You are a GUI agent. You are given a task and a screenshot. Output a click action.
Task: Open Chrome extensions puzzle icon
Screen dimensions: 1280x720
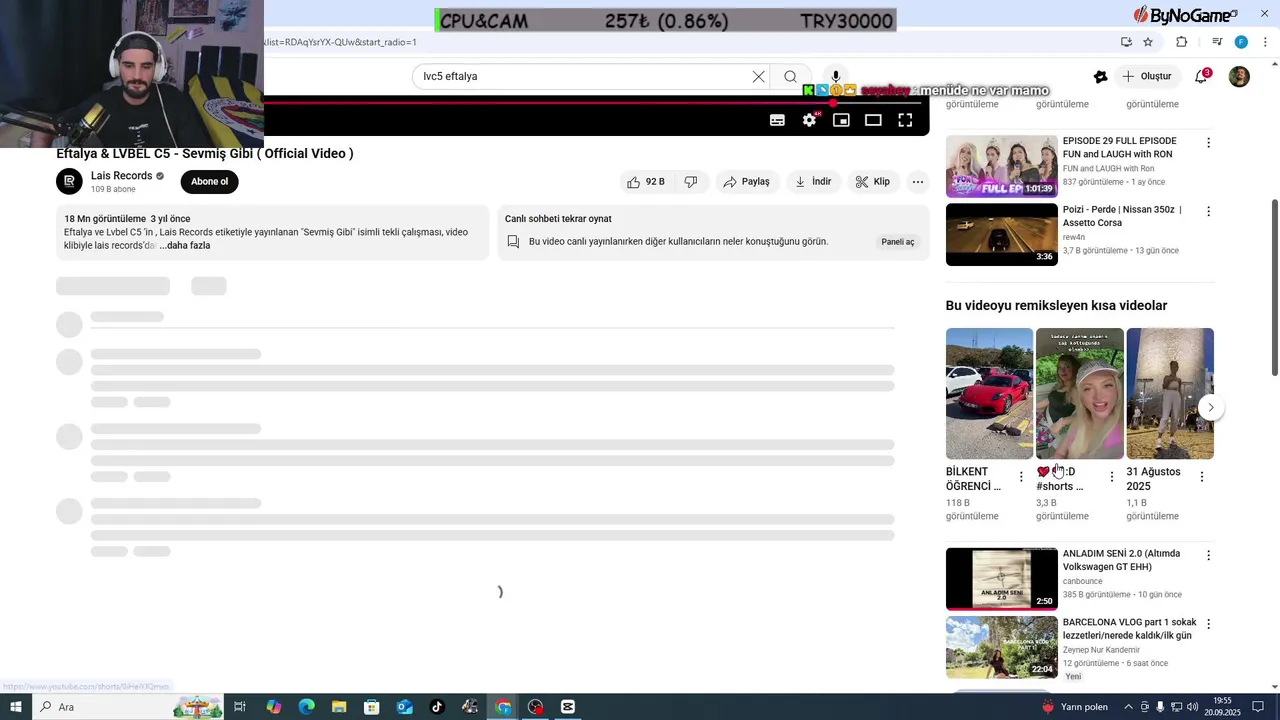click(x=1182, y=42)
